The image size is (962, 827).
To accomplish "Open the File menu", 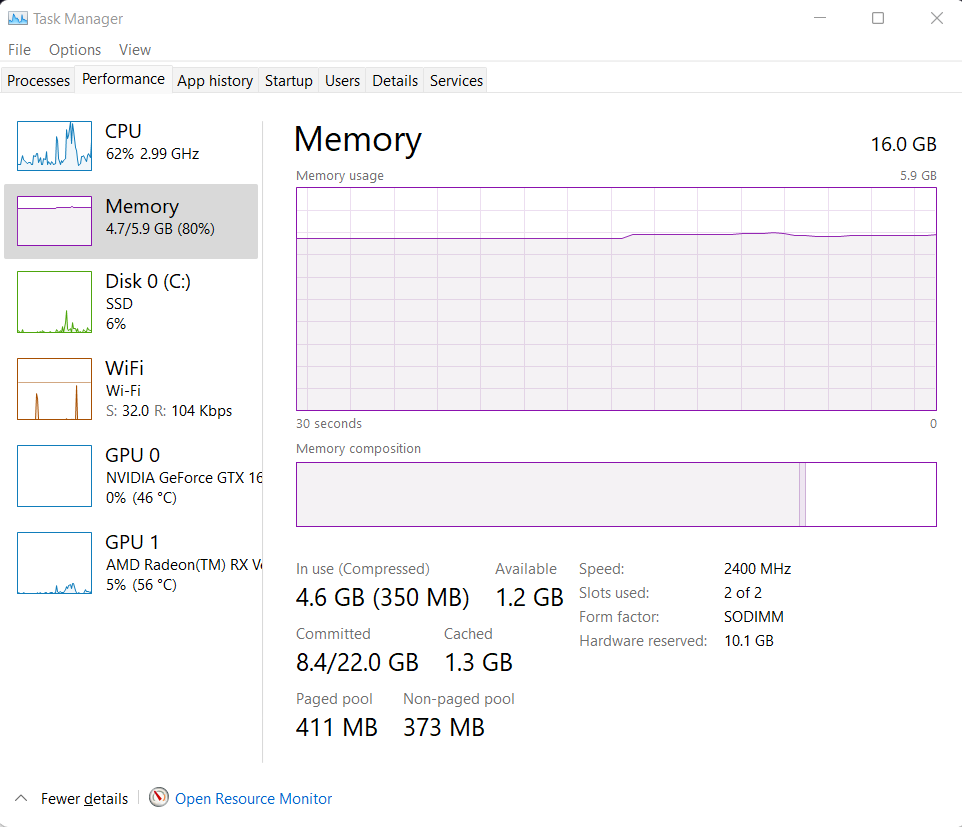I will (19, 49).
